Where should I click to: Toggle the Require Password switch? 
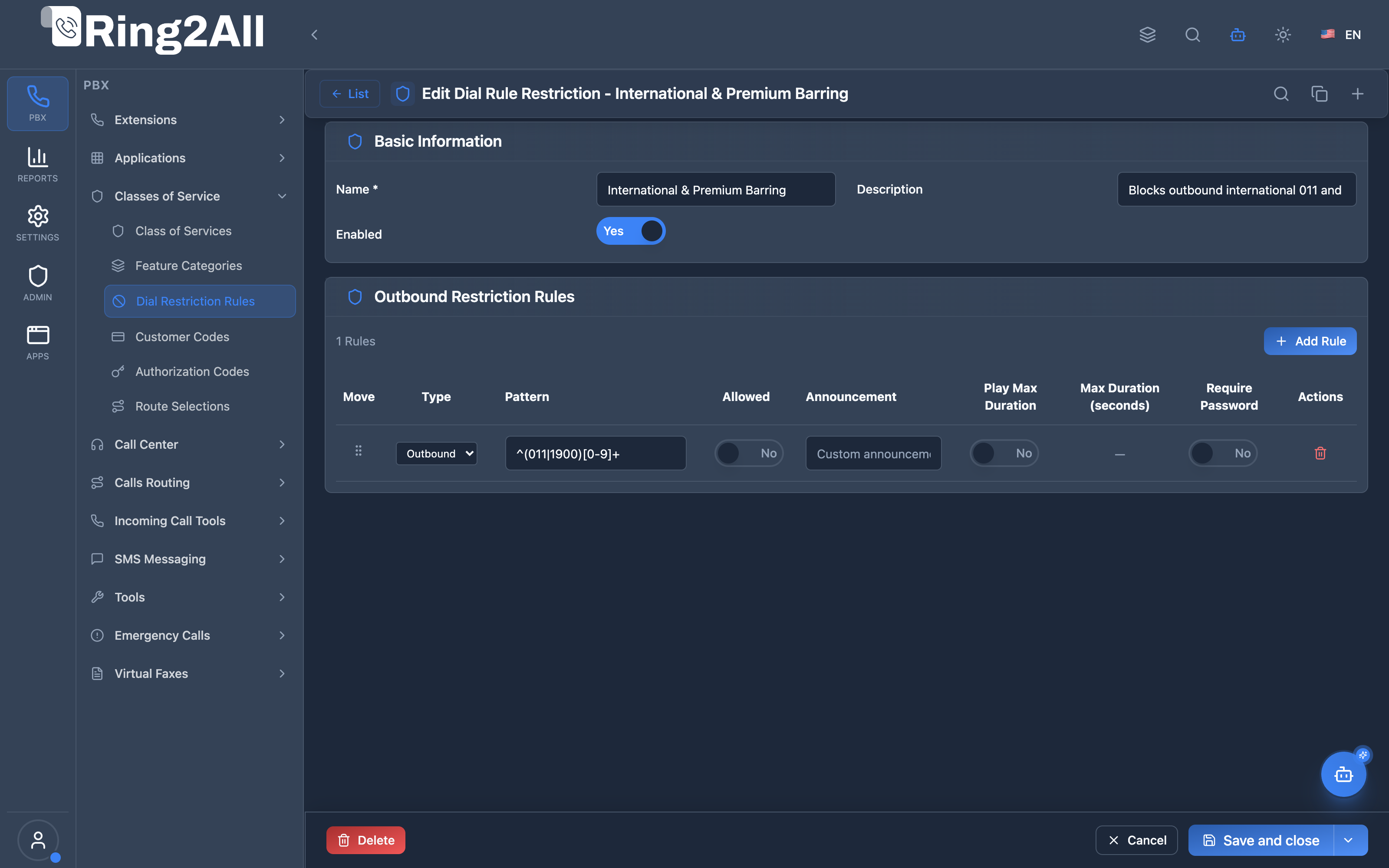pyautogui.click(x=1223, y=453)
